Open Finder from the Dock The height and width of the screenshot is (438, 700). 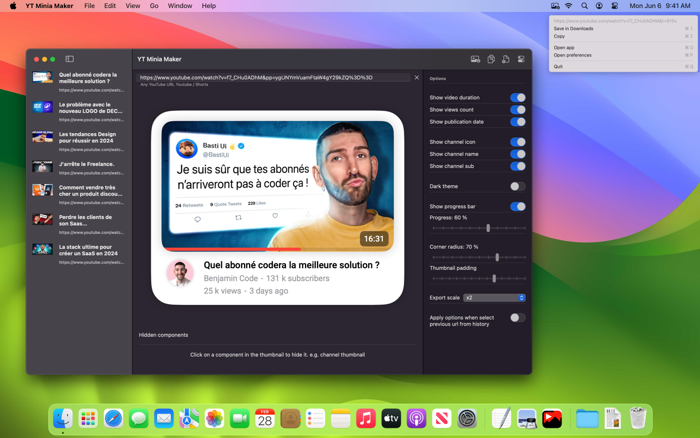pyautogui.click(x=62, y=419)
